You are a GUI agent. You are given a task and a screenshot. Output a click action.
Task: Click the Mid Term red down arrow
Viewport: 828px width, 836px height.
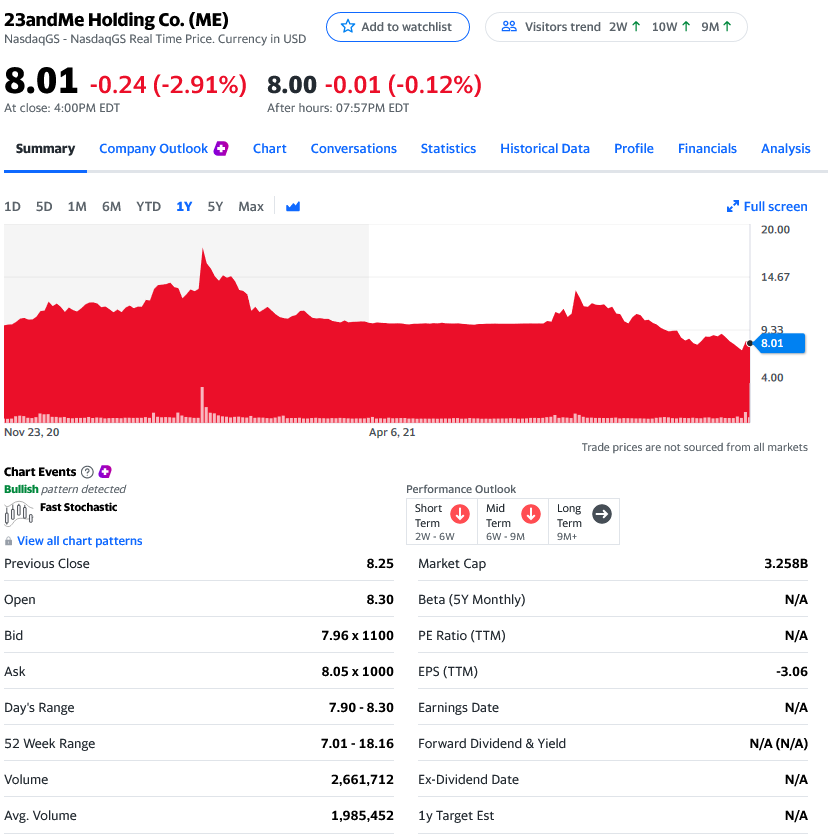click(x=530, y=514)
